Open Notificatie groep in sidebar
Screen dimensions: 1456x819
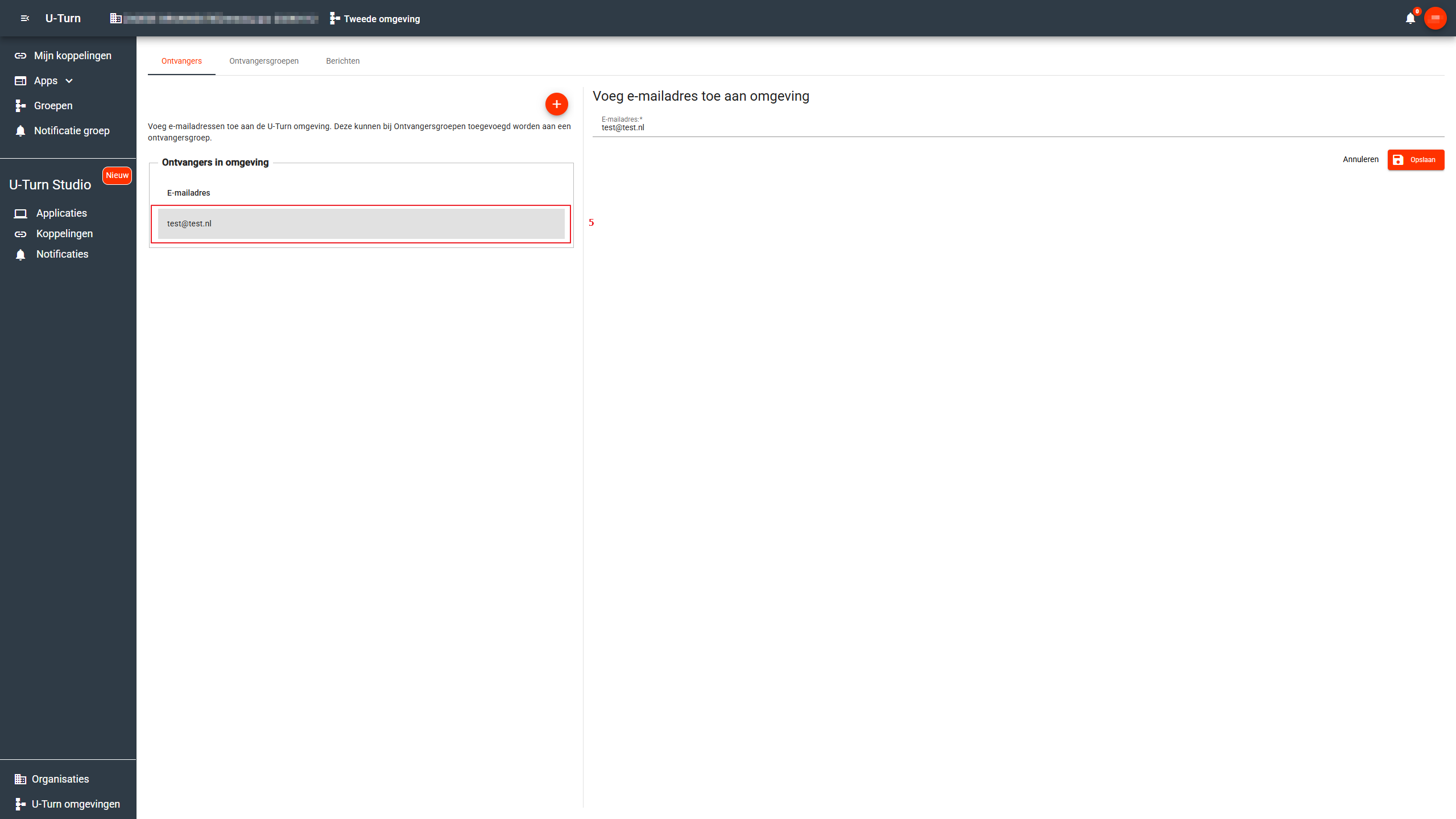(x=72, y=131)
